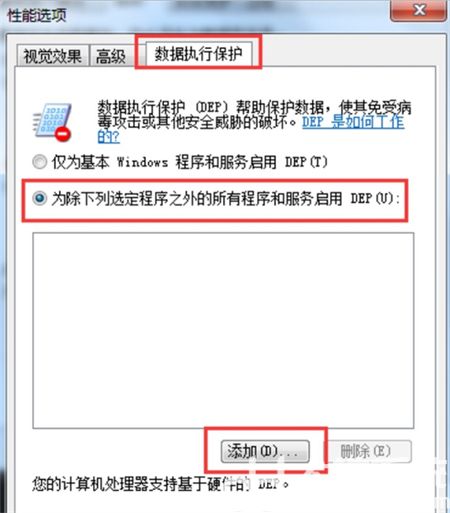The height and width of the screenshot is (513, 450).
Task: Click the 性能选项 window title
Action: click(37, 15)
